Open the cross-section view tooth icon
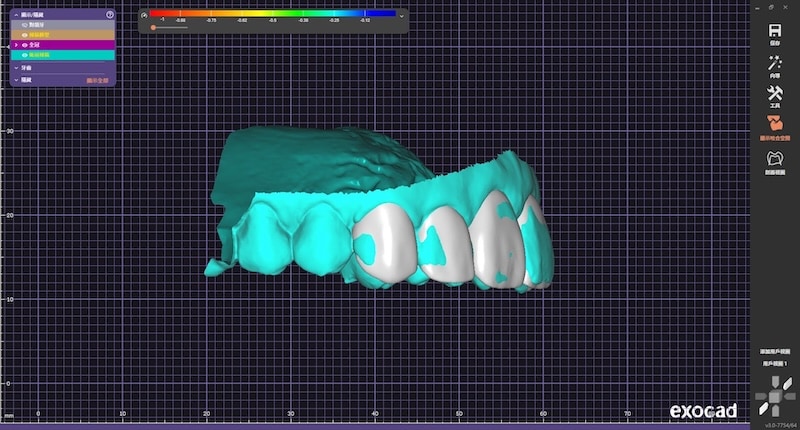This screenshot has height=430, width=800. tap(774, 159)
